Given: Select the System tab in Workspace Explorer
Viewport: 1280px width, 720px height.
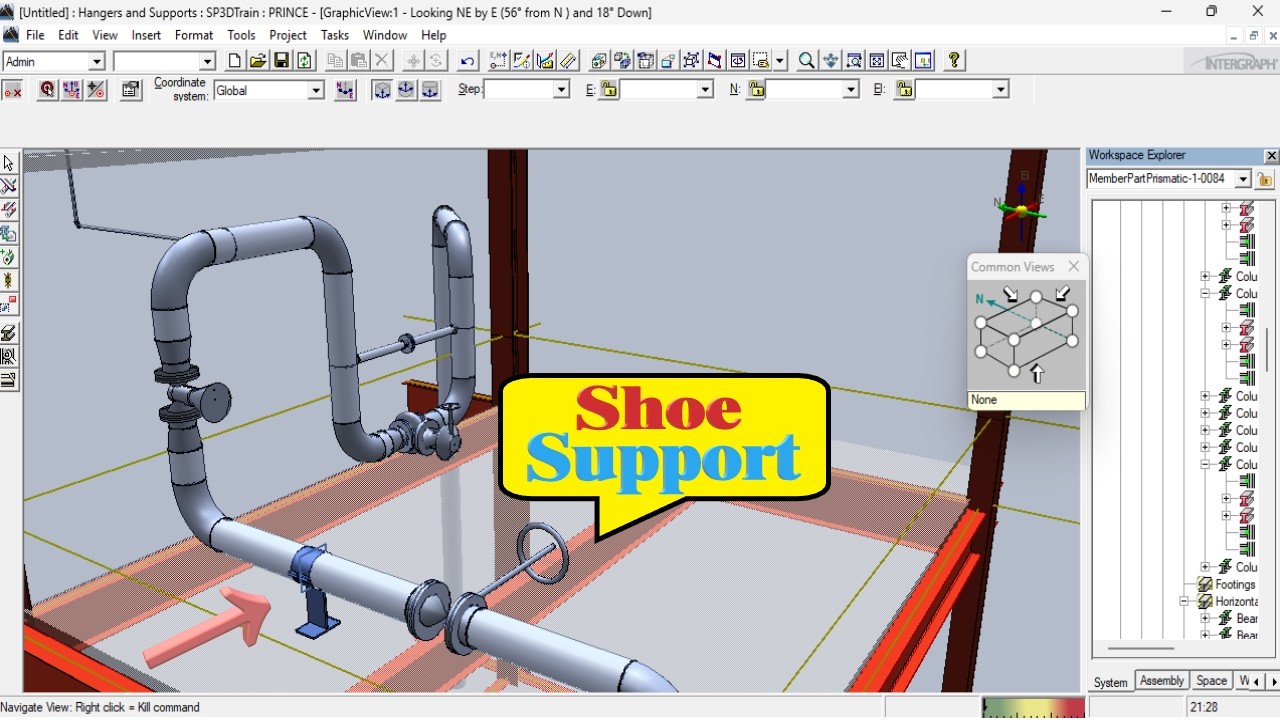Looking at the screenshot, I should click(x=1110, y=682).
